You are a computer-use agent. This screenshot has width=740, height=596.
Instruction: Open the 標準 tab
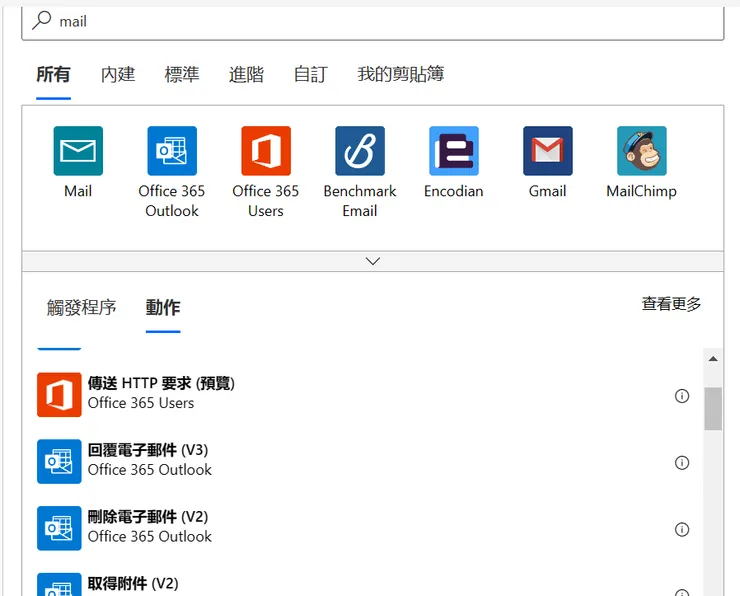coord(182,75)
